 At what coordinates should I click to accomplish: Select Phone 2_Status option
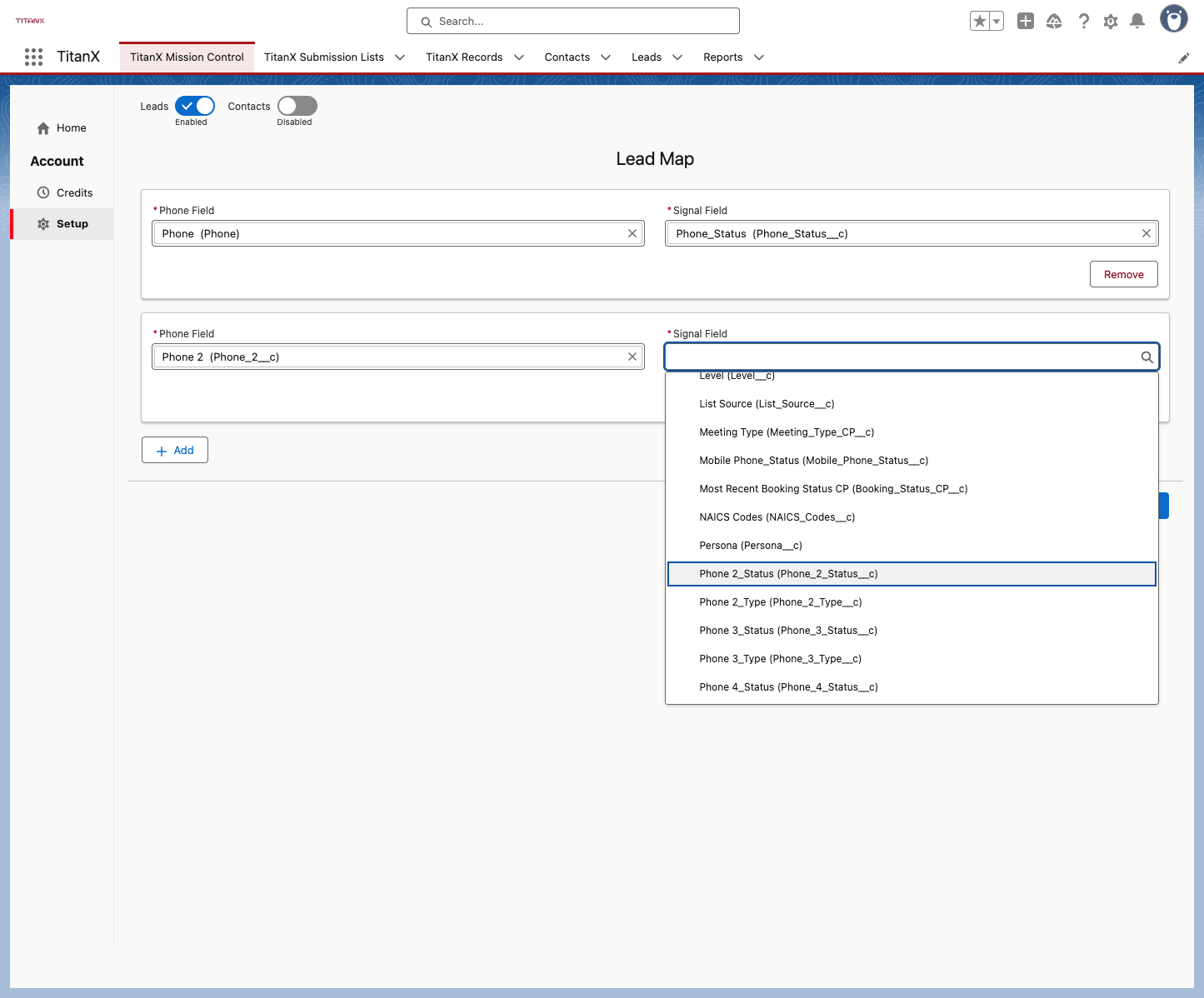(912, 574)
